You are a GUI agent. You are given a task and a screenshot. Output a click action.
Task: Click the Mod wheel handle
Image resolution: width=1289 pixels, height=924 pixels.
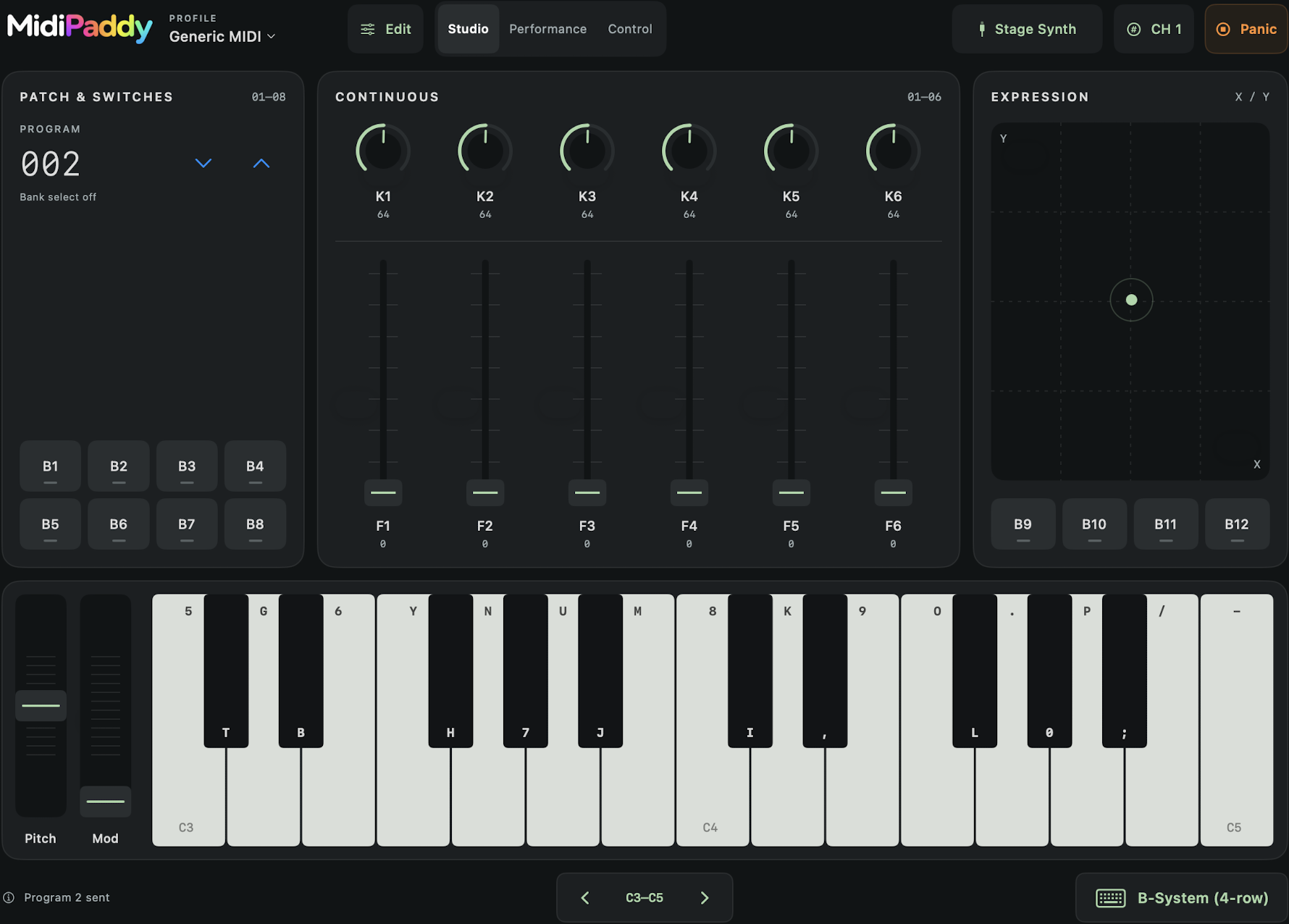pyautogui.click(x=106, y=802)
